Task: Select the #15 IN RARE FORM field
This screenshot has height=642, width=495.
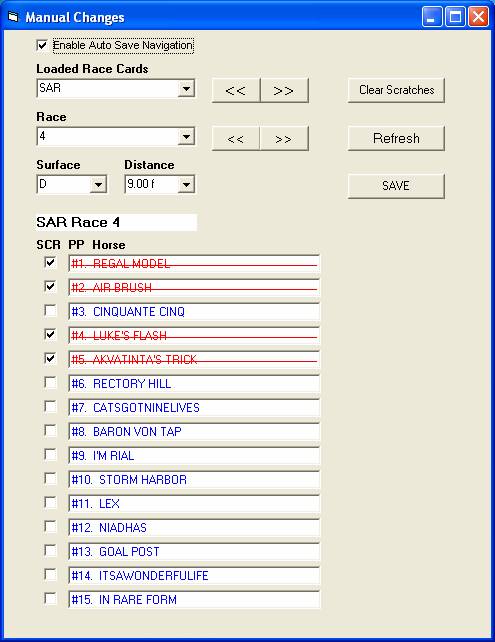Action: coord(194,600)
